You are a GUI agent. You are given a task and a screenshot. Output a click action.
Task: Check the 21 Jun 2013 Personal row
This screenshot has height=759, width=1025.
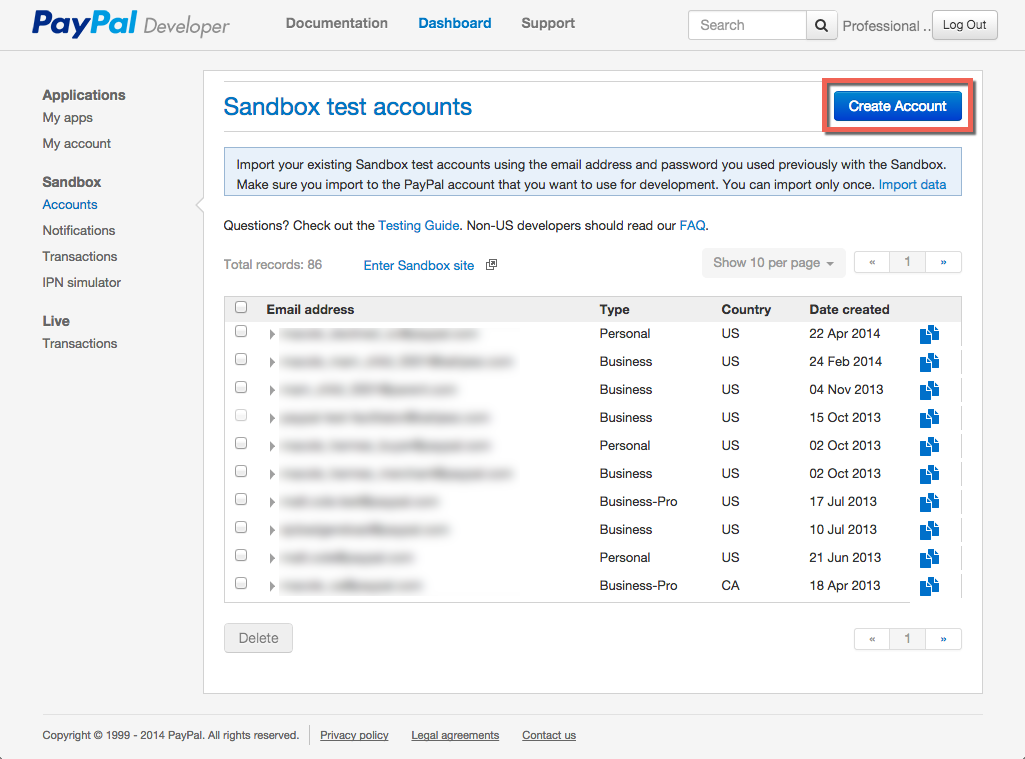point(241,555)
